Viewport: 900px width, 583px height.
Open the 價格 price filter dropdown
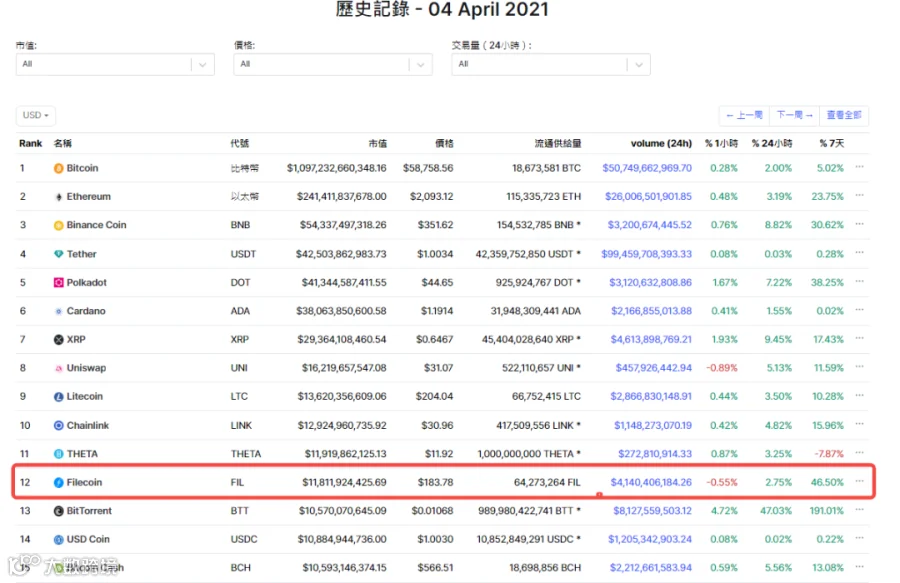[333, 64]
